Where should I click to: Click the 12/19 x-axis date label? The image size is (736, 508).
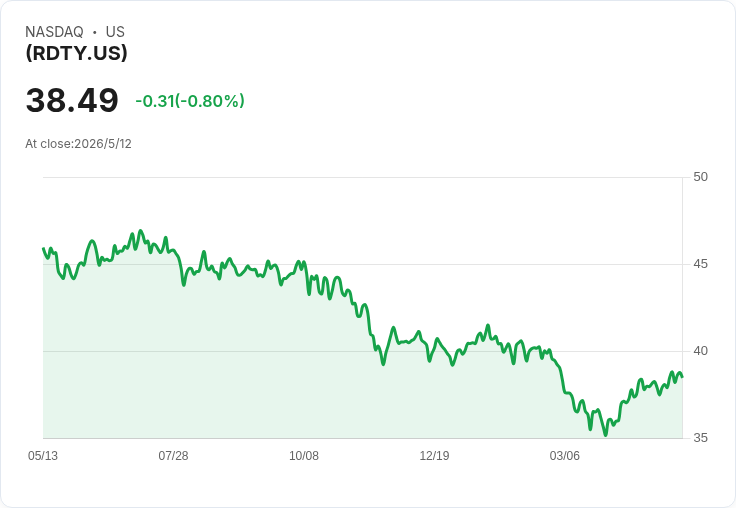coord(434,456)
